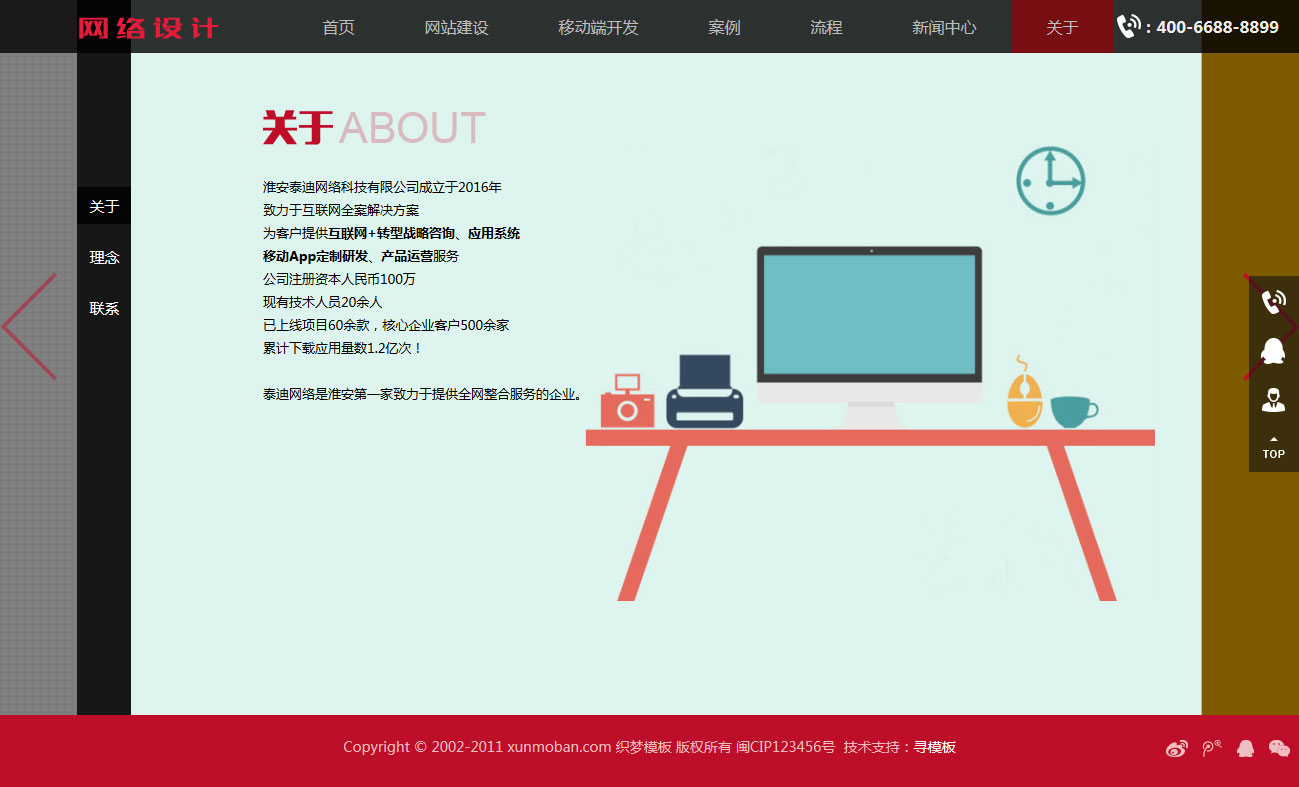Click the customer service person icon
This screenshot has height=787, width=1299.
click(x=1273, y=400)
